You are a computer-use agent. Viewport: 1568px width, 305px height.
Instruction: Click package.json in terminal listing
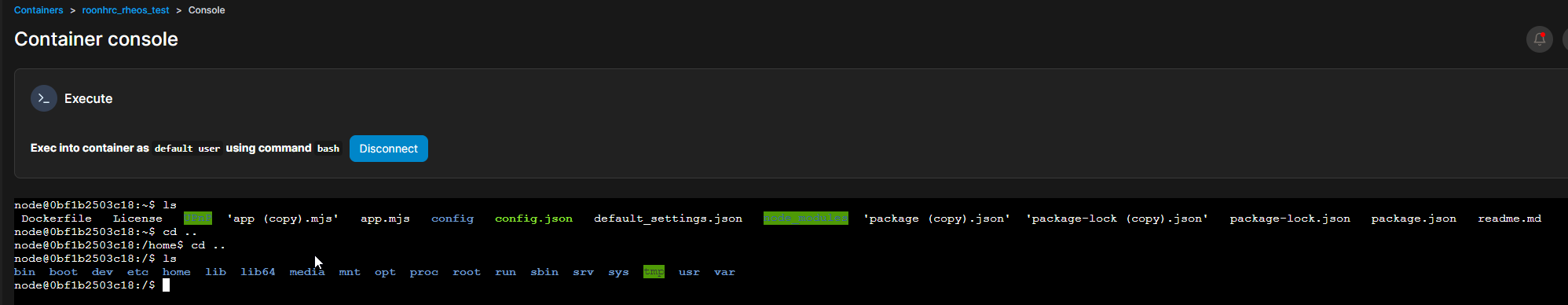[1413, 219]
